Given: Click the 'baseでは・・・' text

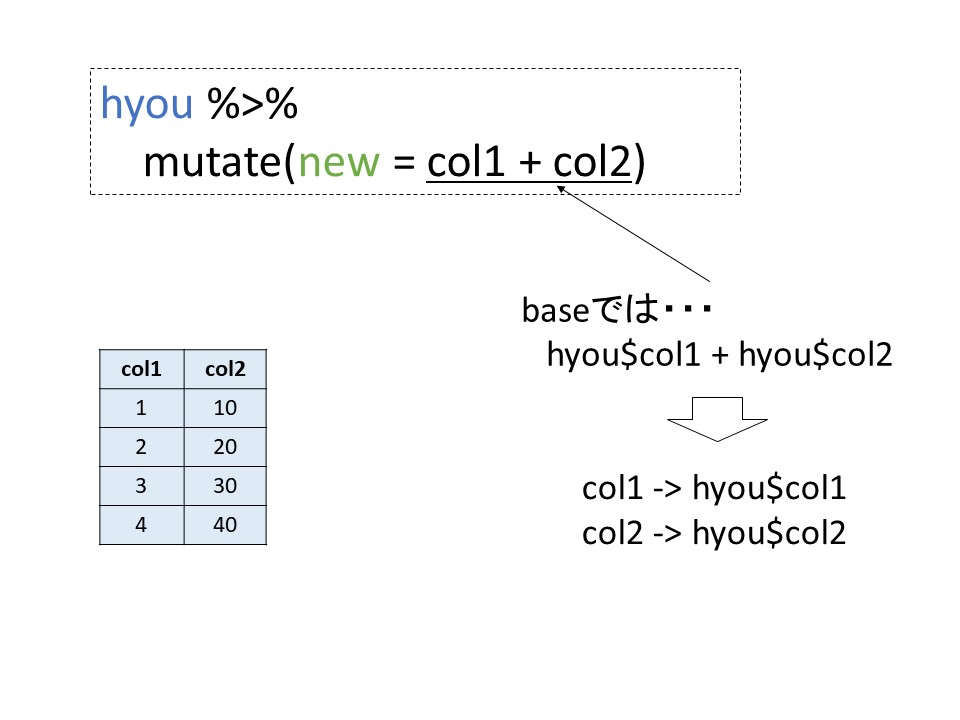Looking at the screenshot, I should (x=616, y=311).
